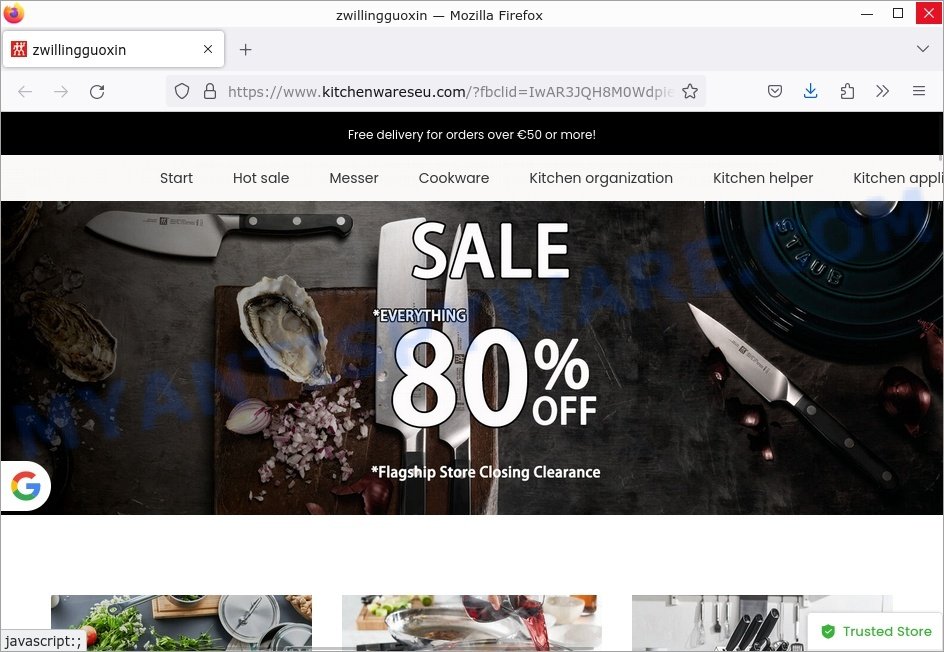Click the Google floating badge icon
The height and width of the screenshot is (652, 944).
[26, 486]
